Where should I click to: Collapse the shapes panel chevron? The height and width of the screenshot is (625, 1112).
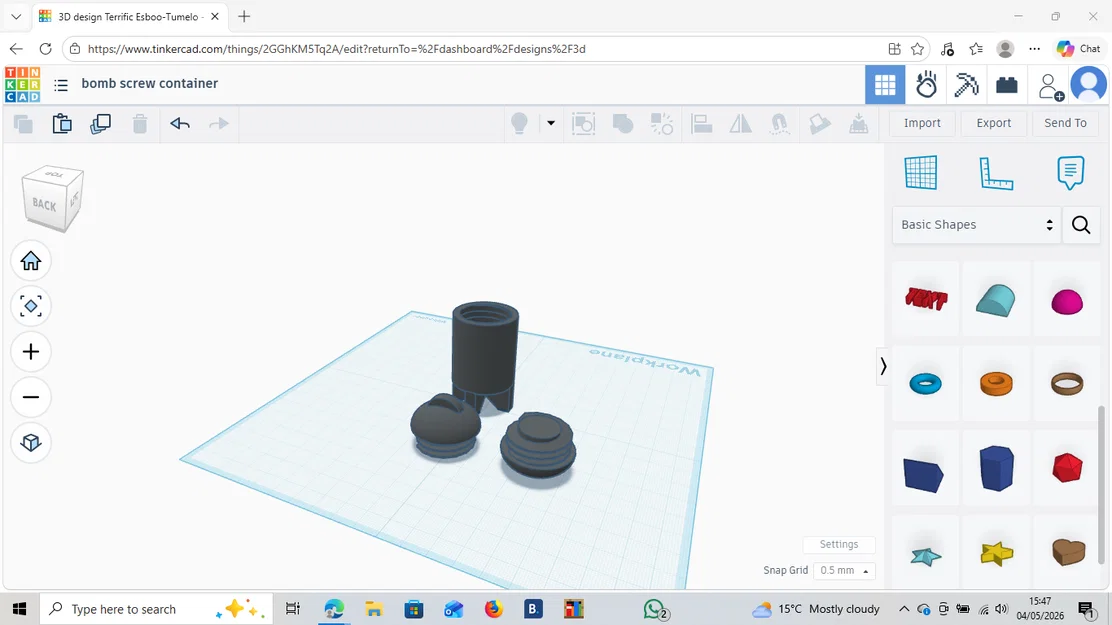[883, 366]
